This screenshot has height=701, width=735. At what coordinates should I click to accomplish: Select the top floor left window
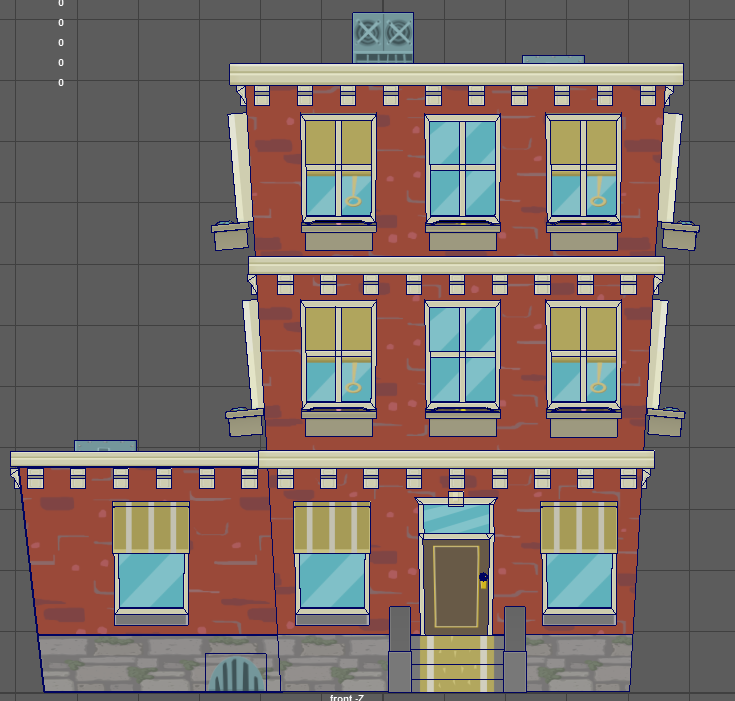(x=339, y=169)
